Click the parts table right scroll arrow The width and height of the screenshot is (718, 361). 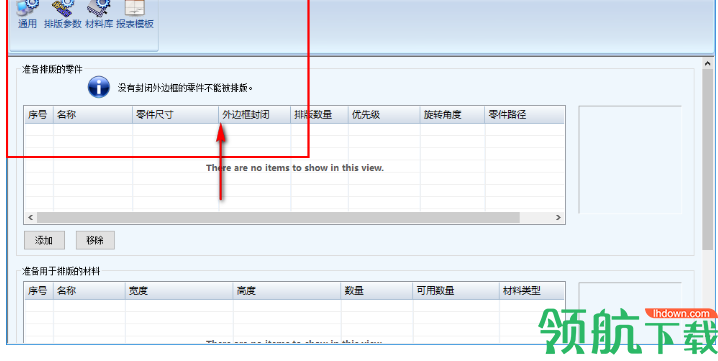click(558, 218)
